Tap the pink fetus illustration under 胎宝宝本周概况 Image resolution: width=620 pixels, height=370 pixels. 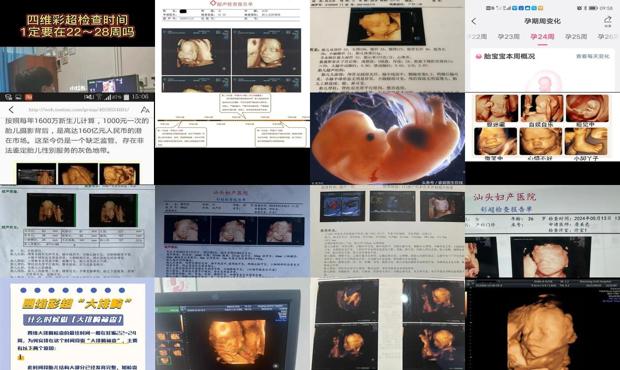(545, 82)
